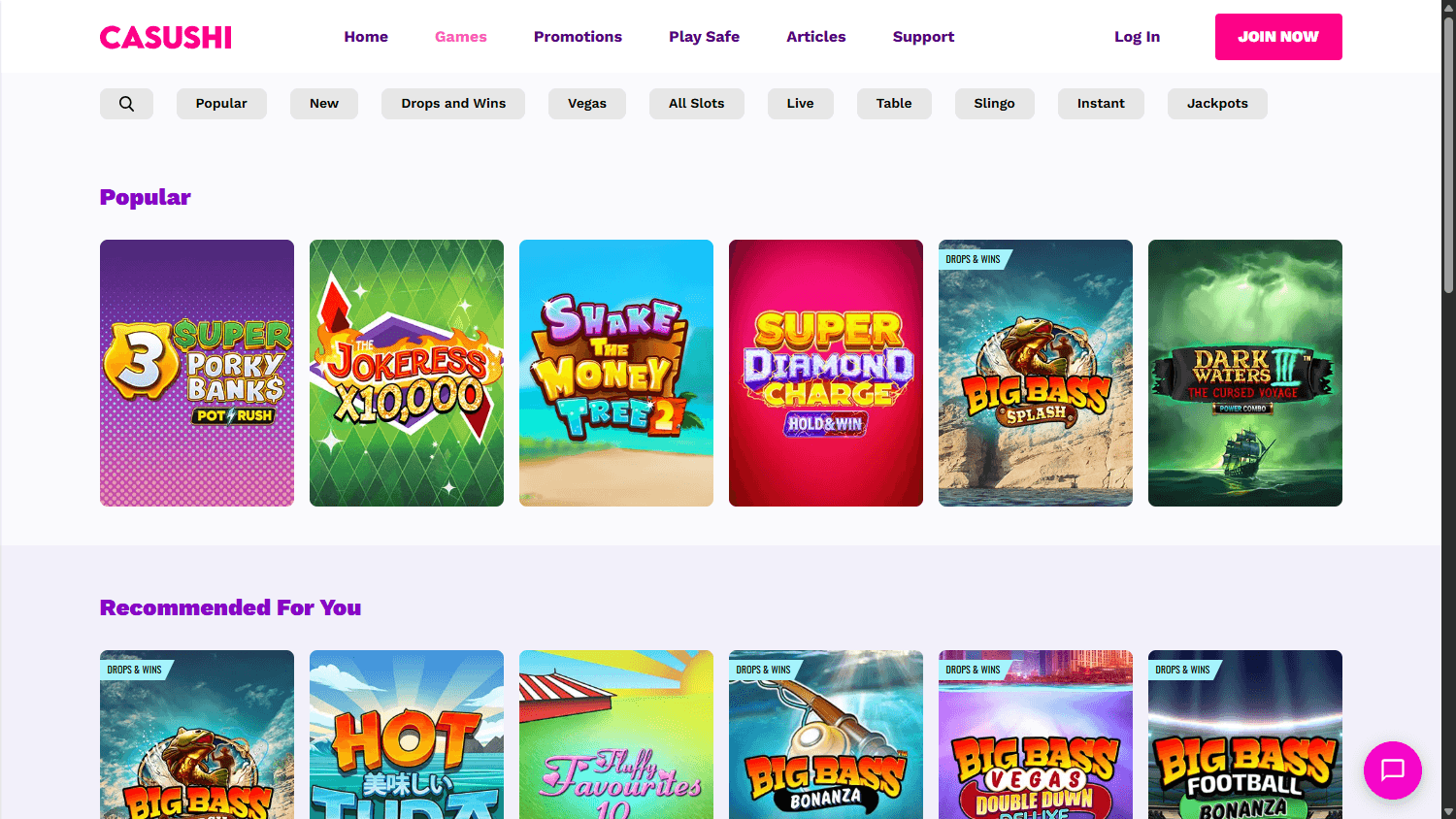This screenshot has height=819, width=1456.
Task: Filter games by Popular
Action: coord(221,104)
